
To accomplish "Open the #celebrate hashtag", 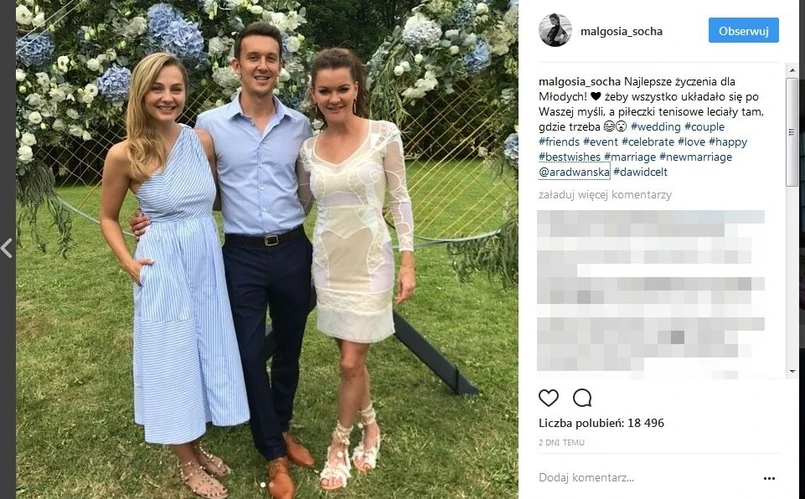I will (x=648, y=142).
